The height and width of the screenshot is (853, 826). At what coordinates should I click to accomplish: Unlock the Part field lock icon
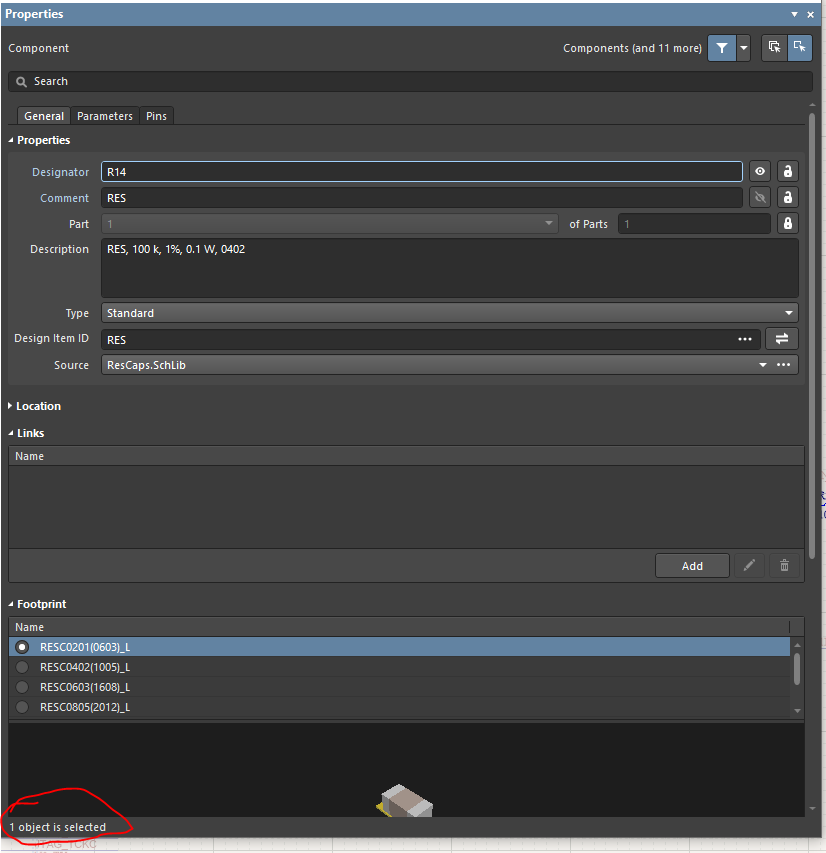point(788,223)
